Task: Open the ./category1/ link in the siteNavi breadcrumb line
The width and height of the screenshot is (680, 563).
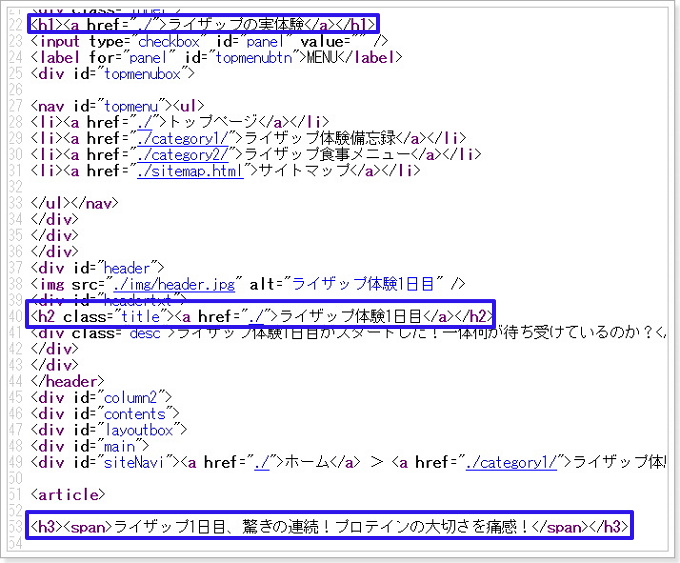Action: tap(514, 462)
